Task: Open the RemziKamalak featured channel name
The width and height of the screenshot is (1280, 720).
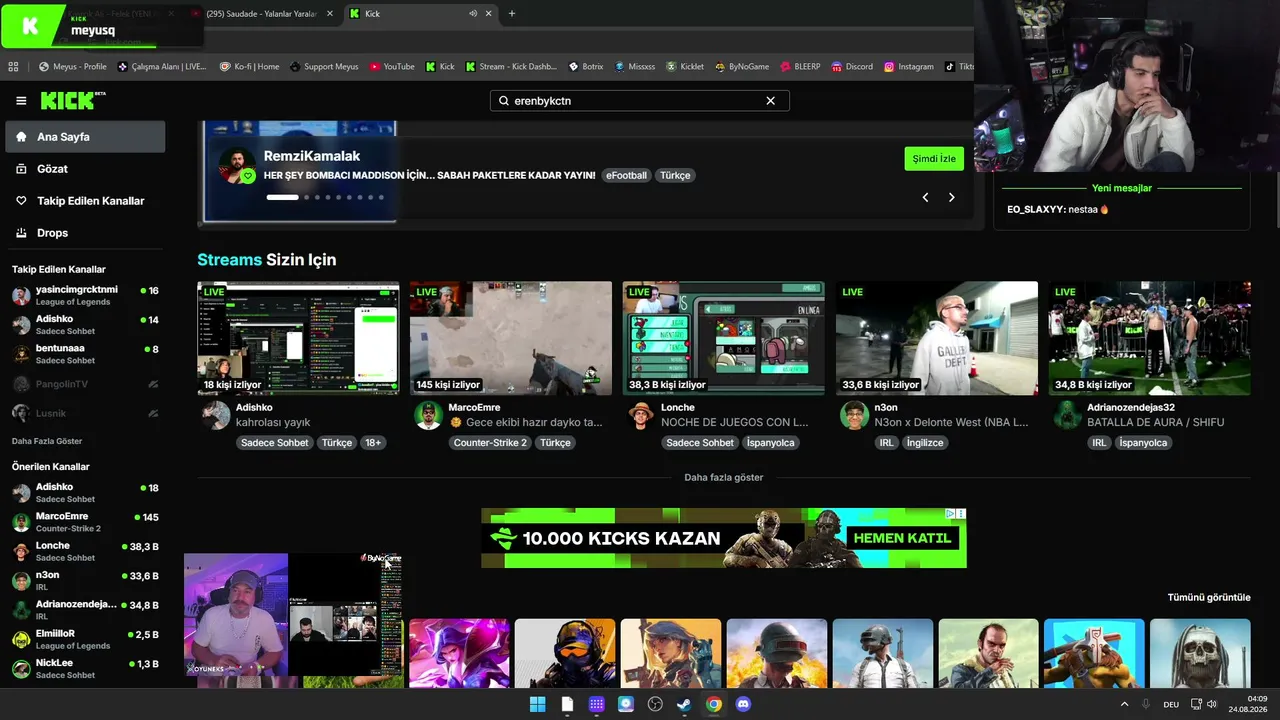Action: coord(312,156)
